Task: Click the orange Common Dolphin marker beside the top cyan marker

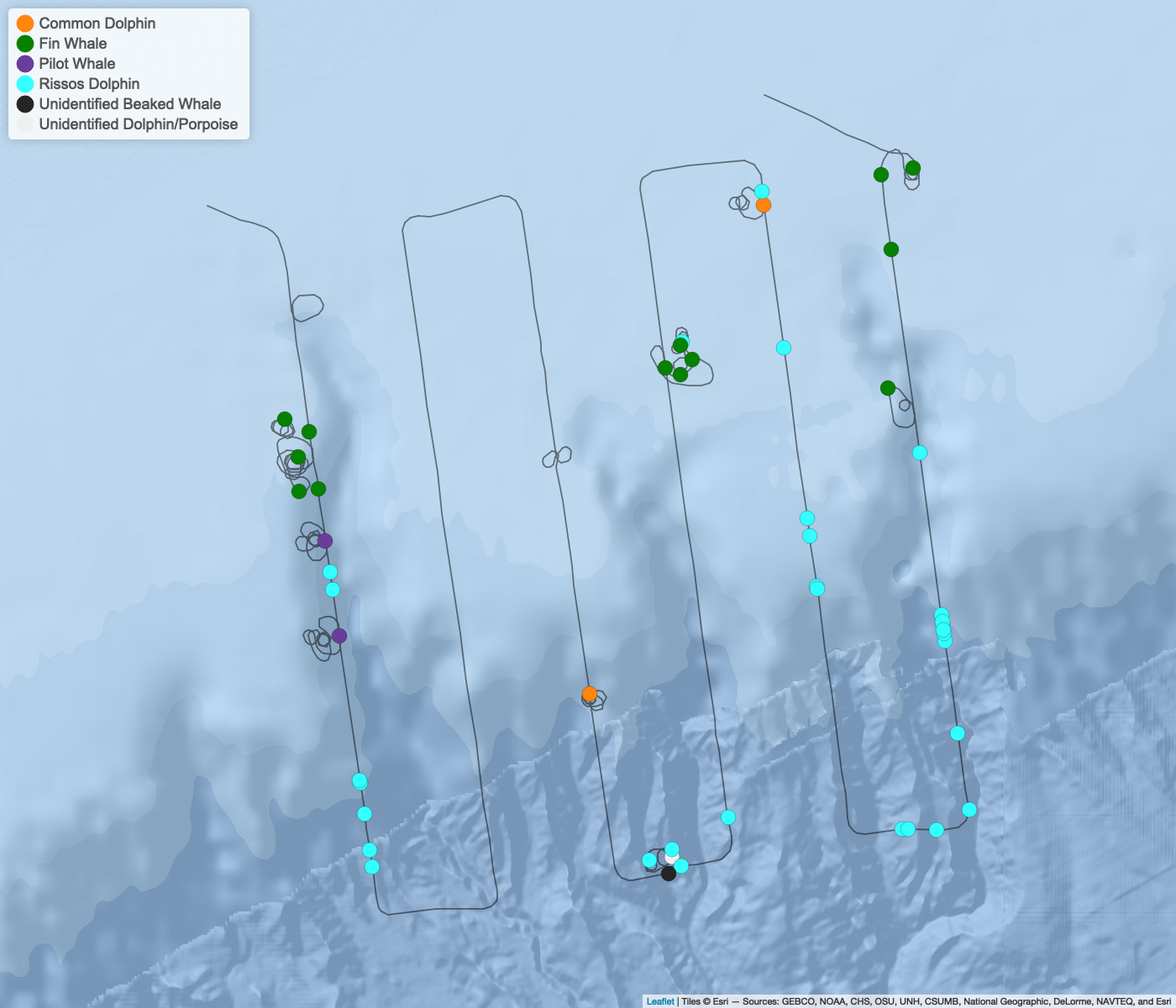Action: point(764,205)
